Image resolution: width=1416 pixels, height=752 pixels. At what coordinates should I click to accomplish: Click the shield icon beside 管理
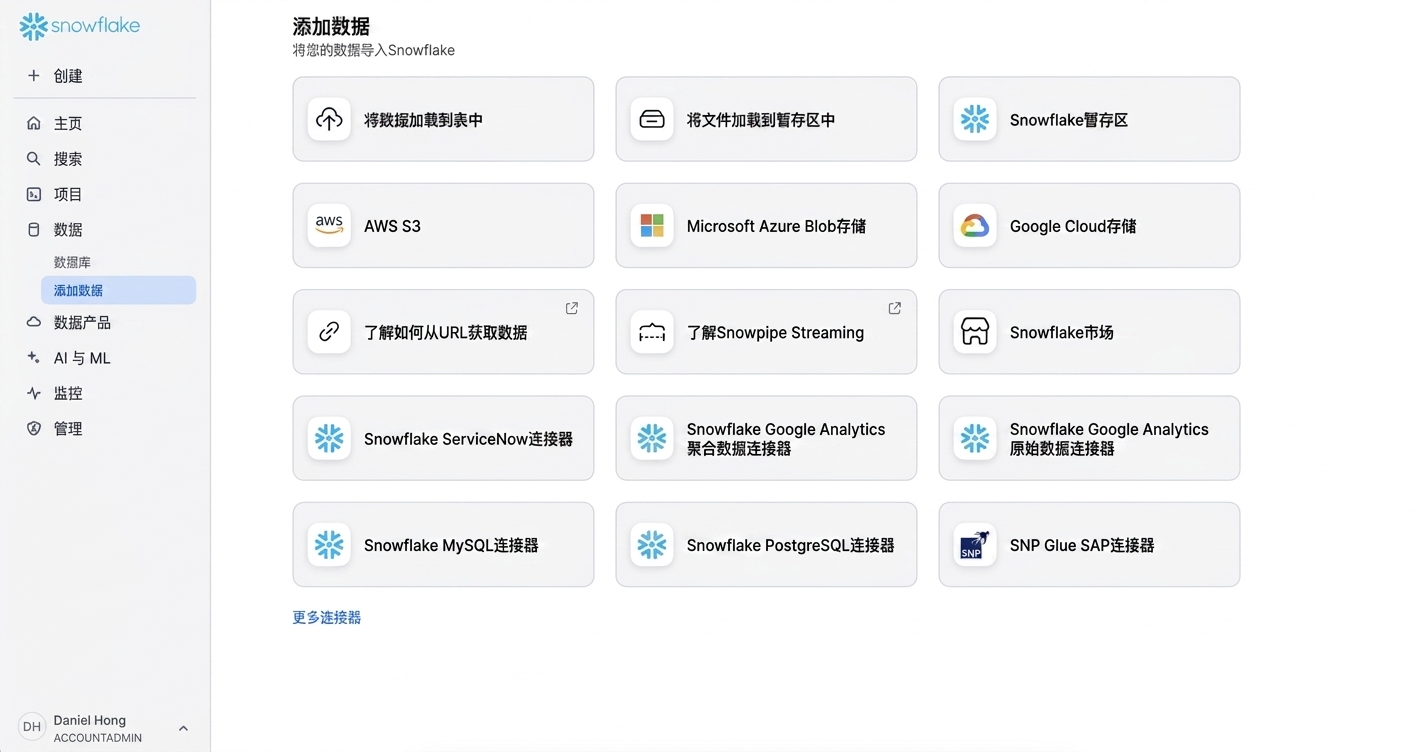34,429
